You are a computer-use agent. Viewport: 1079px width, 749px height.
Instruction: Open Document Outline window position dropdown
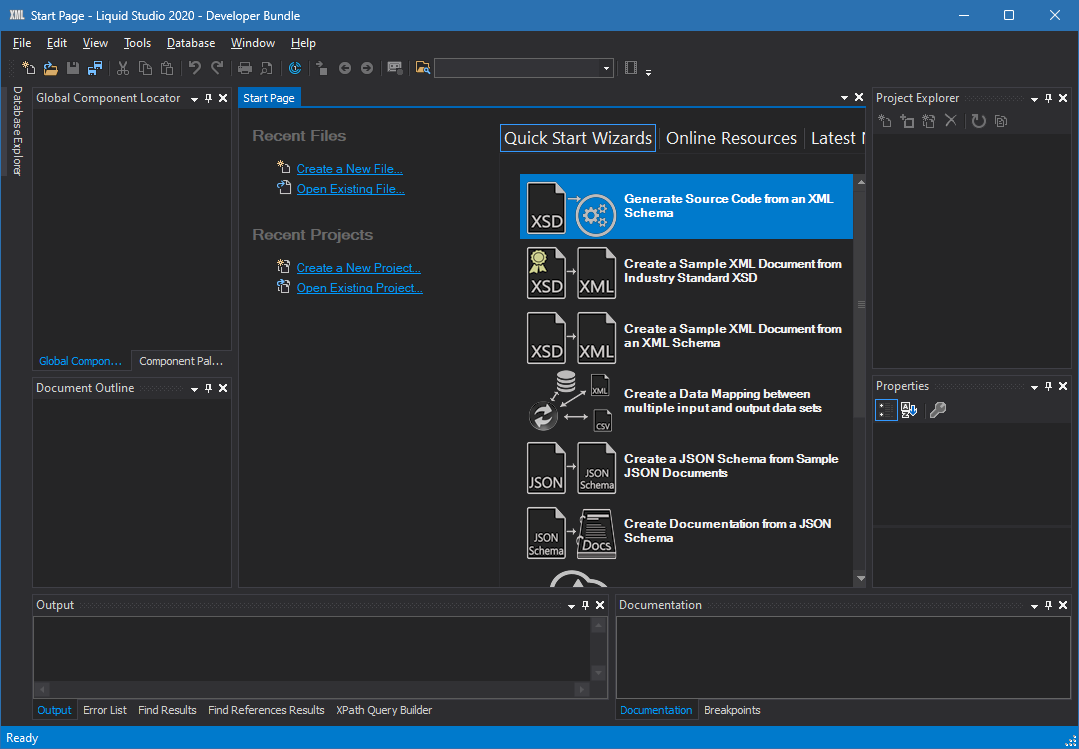194,389
